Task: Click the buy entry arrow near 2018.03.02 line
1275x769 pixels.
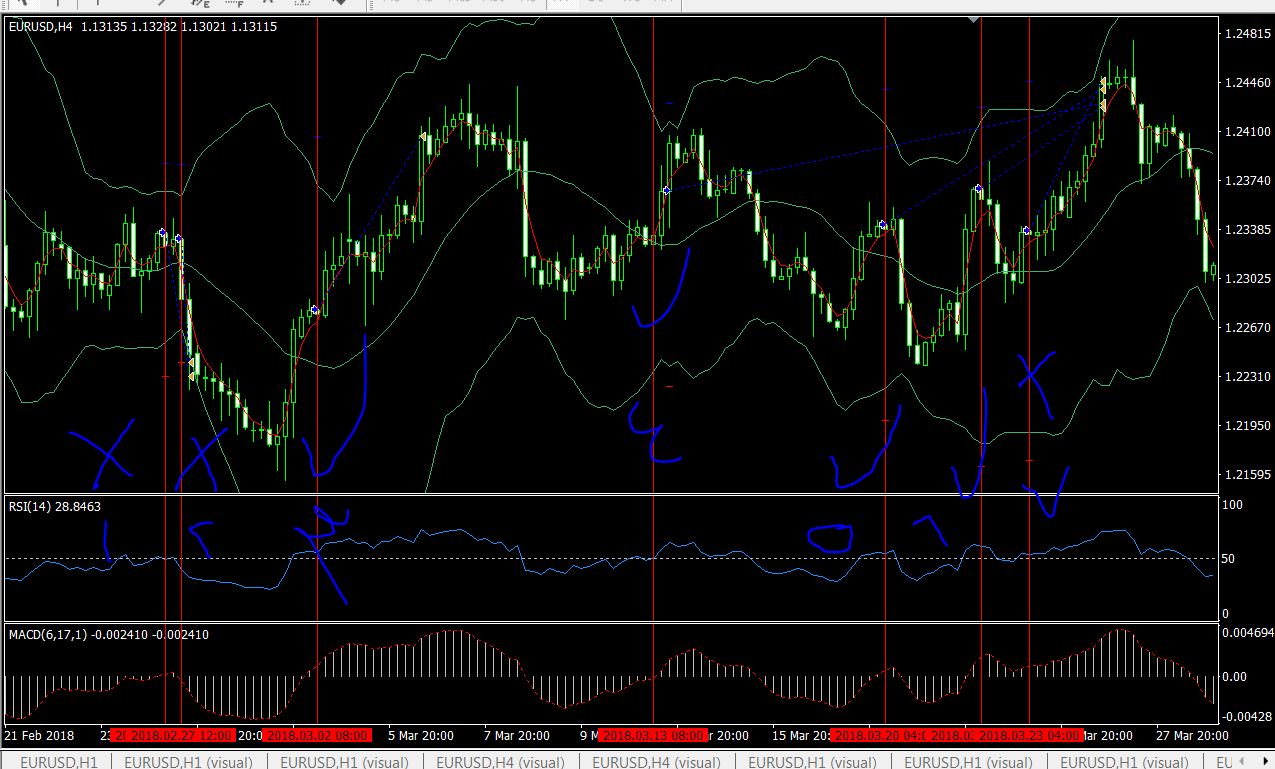Action: (314, 311)
